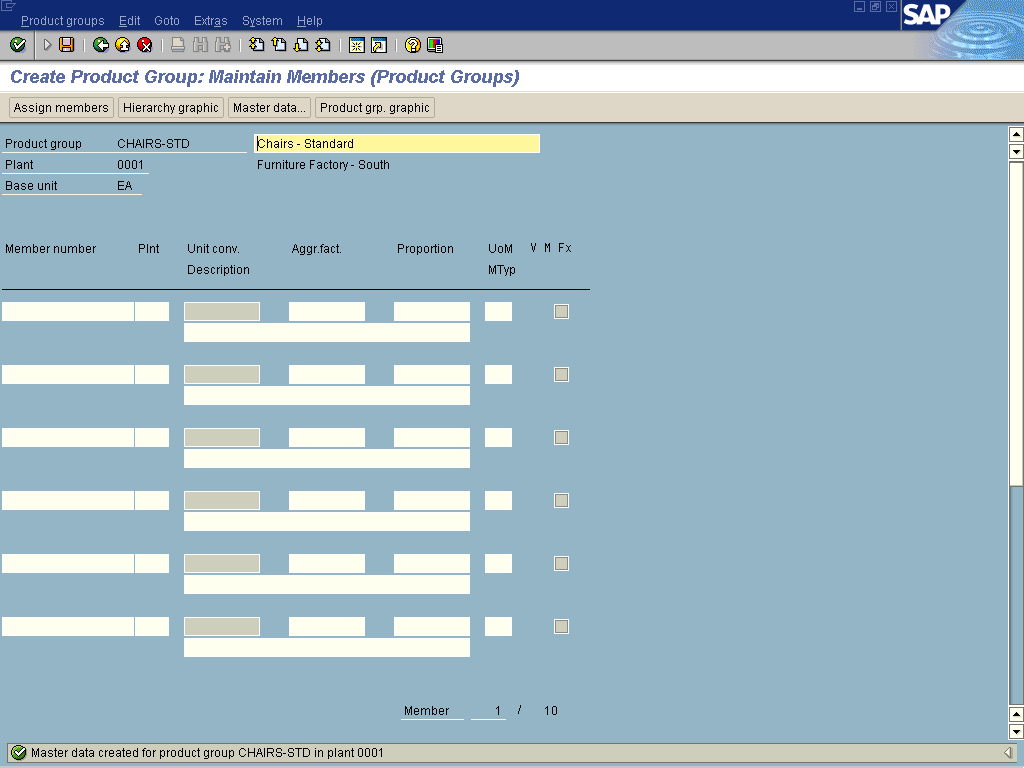The width and height of the screenshot is (1024, 768).
Task: Open the Goto menu
Action: (x=167, y=21)
